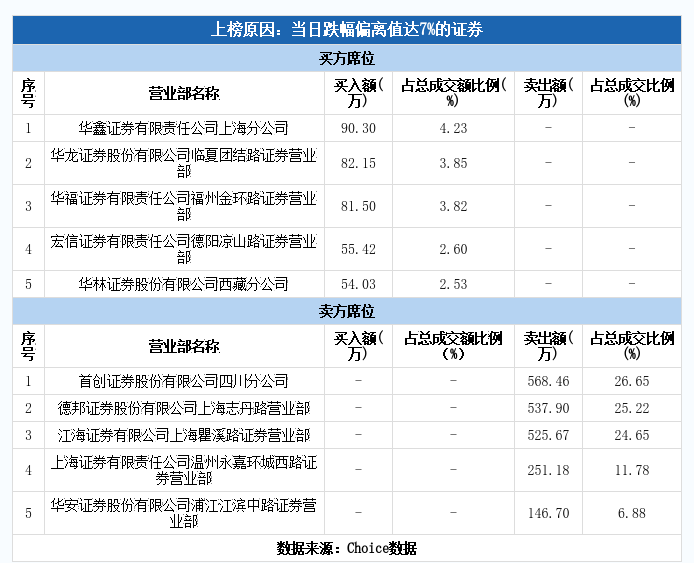The height and width of the screenshot is (563, 694).
Task: Click 营业部名称 header in seller table
Action: 184,346
